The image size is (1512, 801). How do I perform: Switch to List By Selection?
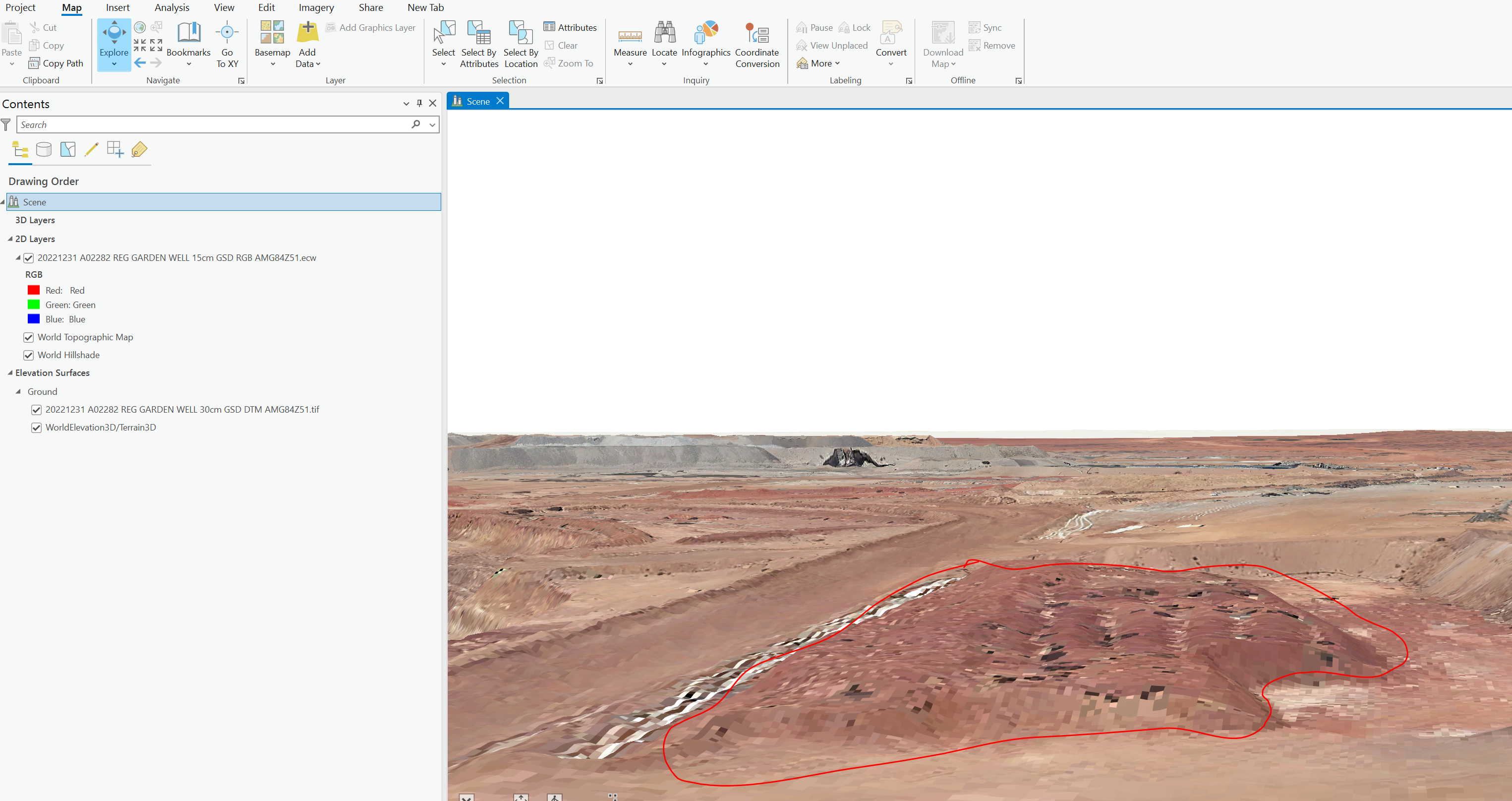coord(68,150)
